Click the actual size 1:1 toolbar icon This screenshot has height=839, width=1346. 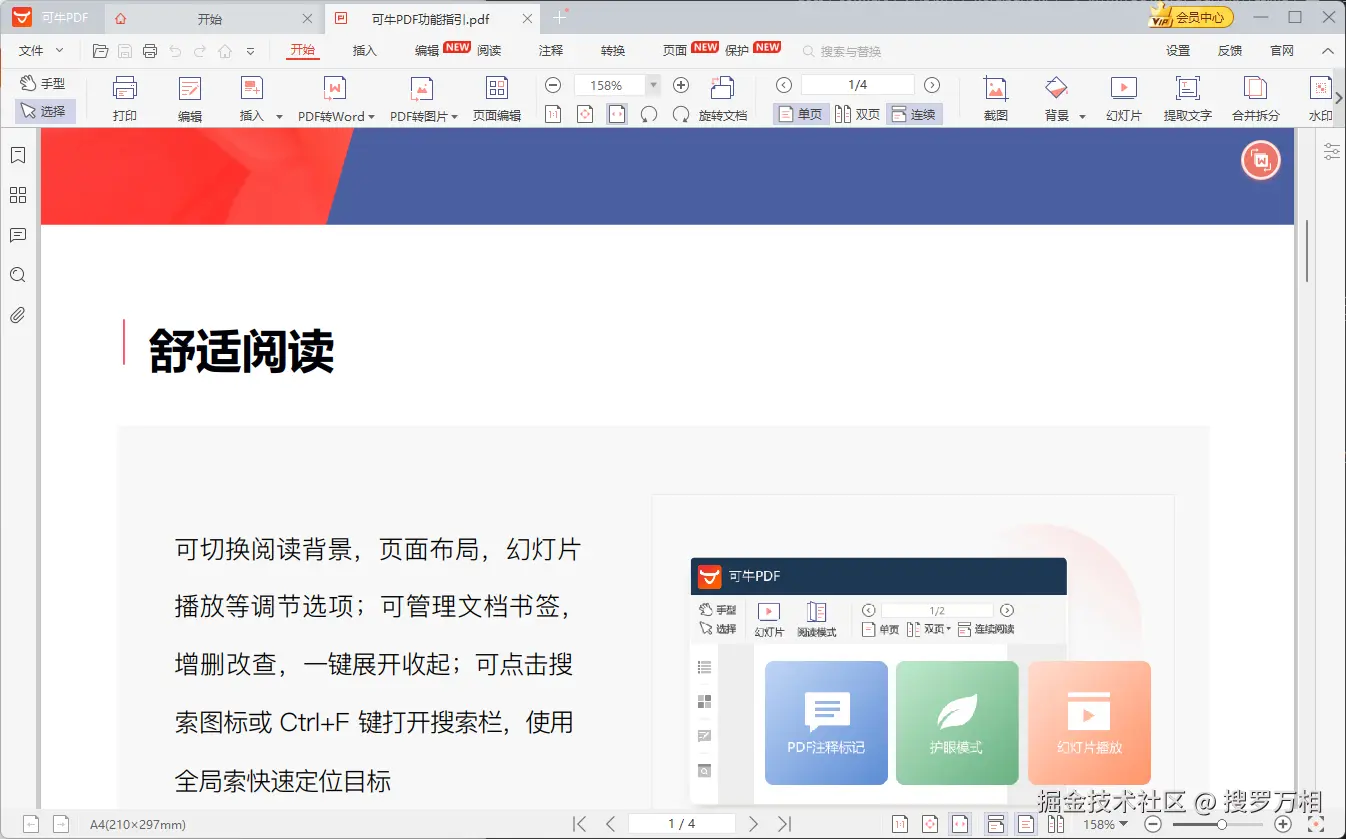tap(553, 115)
